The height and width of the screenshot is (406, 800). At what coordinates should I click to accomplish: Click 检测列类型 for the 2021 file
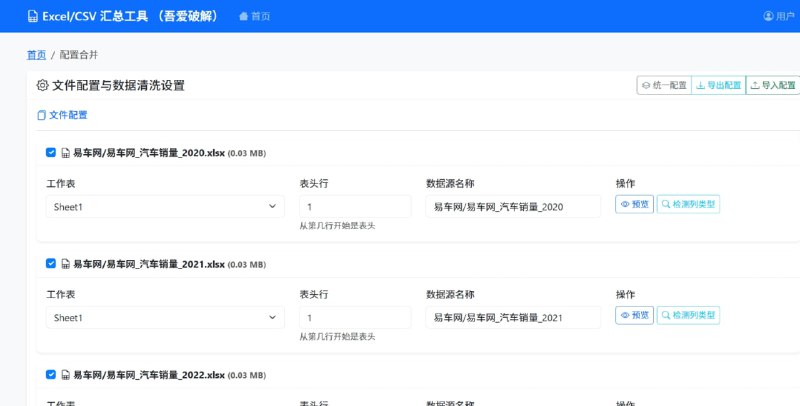(x=688, y=315)
